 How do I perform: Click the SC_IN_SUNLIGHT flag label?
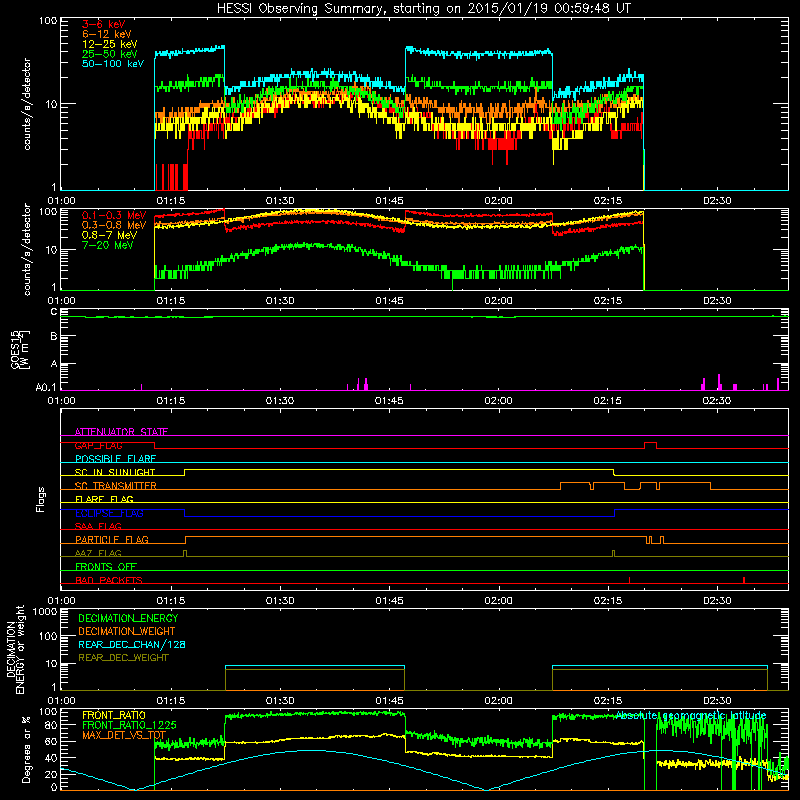point(115,472)
